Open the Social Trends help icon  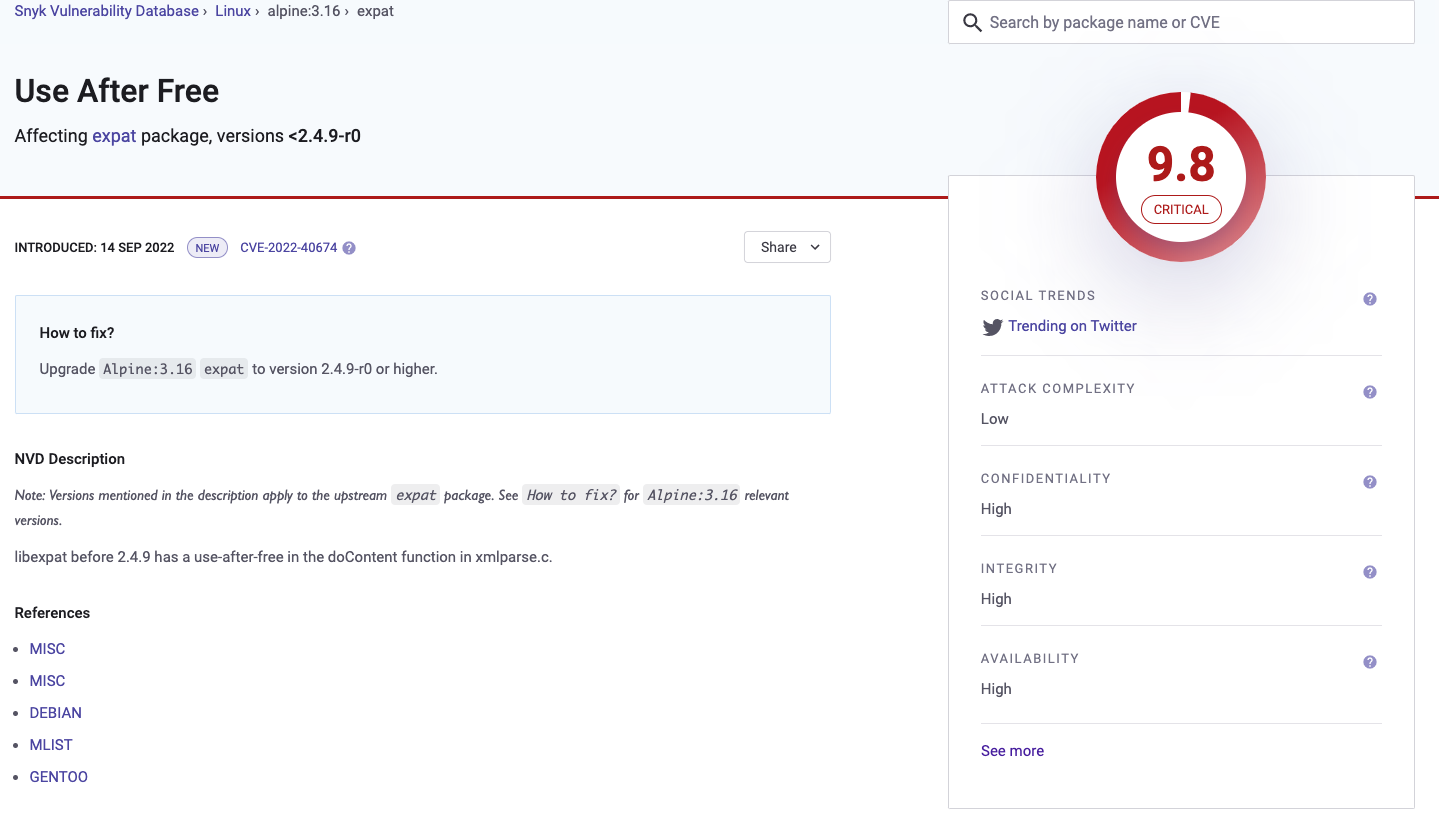1369,298
